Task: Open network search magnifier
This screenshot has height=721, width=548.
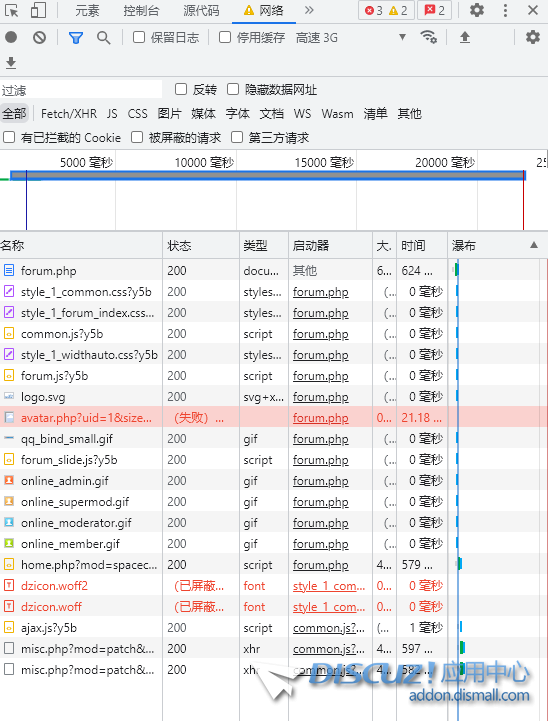Action: click(103, 38)
